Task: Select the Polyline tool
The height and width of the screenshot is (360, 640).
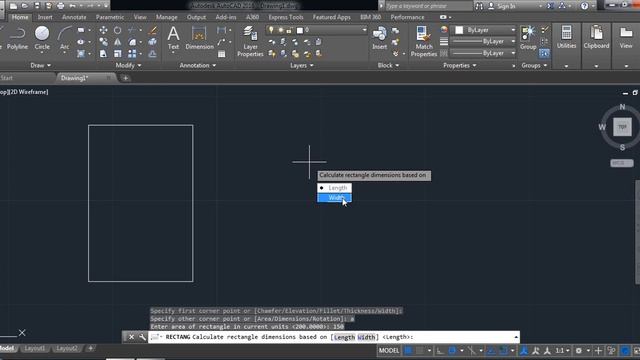Action: [x=17, y=38]
